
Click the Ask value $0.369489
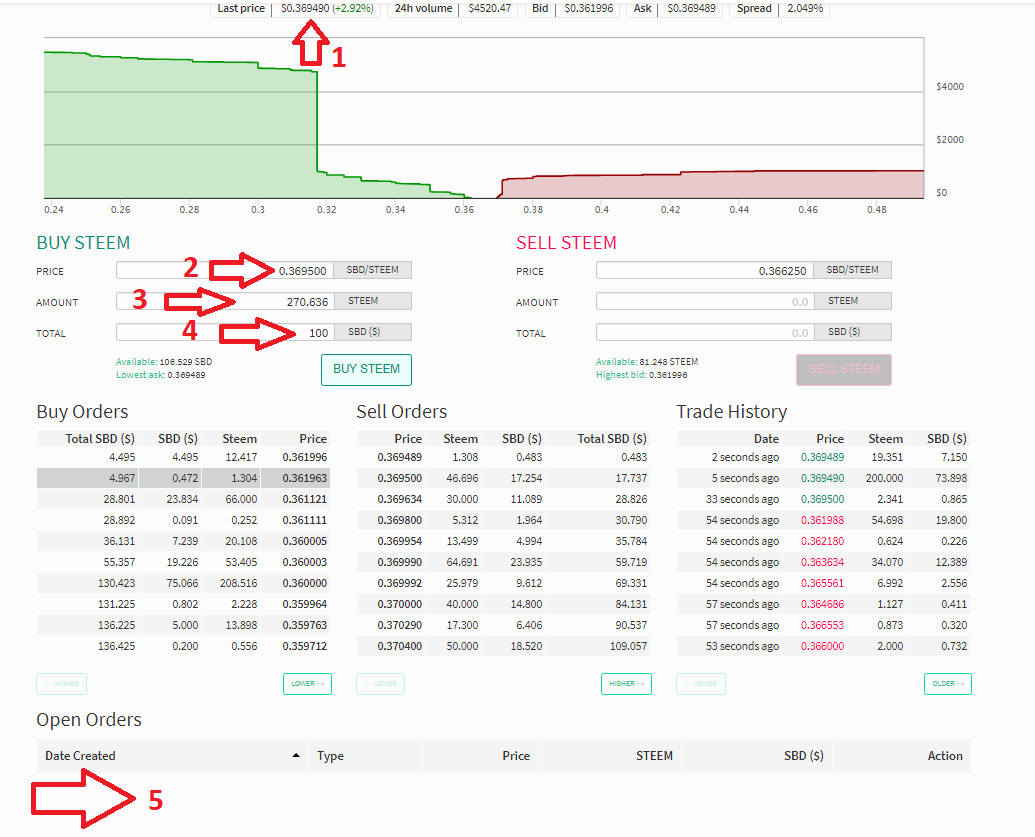[691, 8]
